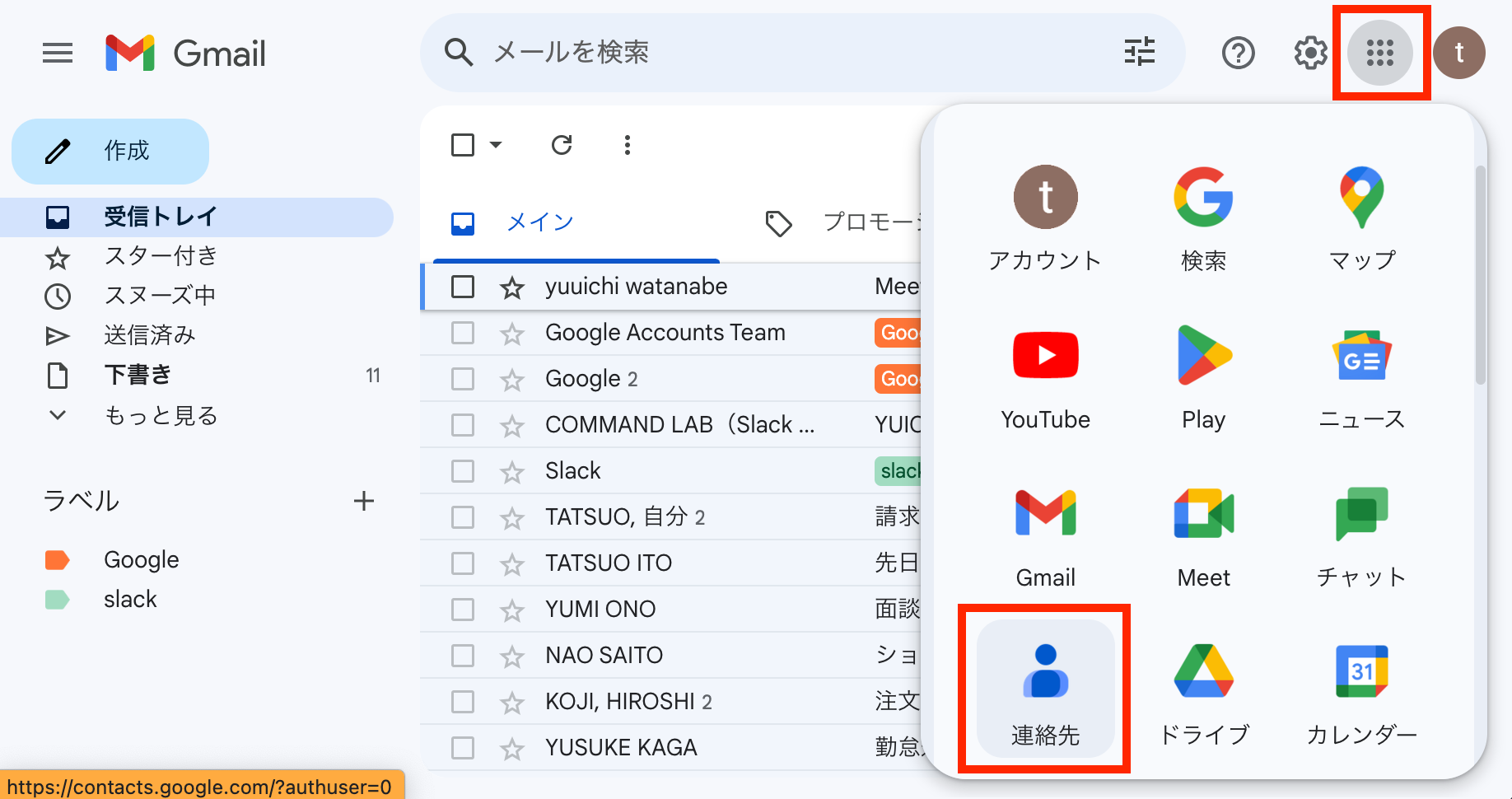Click the Gmail logo
This screenshot has height=799, width=1512.
click(186, 54)
